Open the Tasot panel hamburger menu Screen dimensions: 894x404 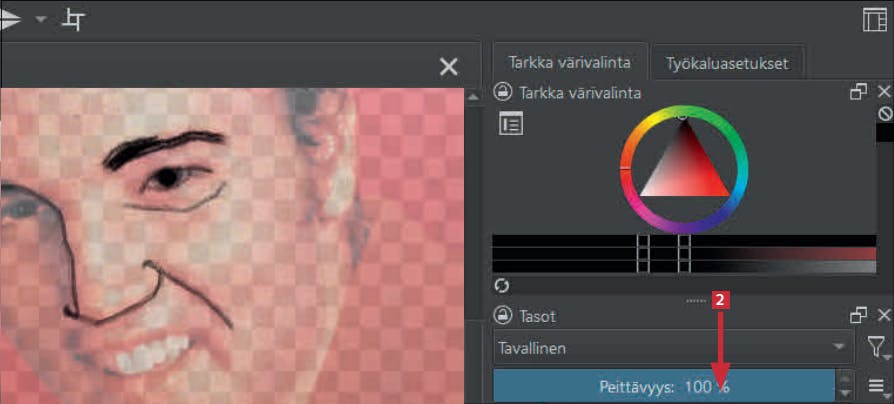coord(876,386)
